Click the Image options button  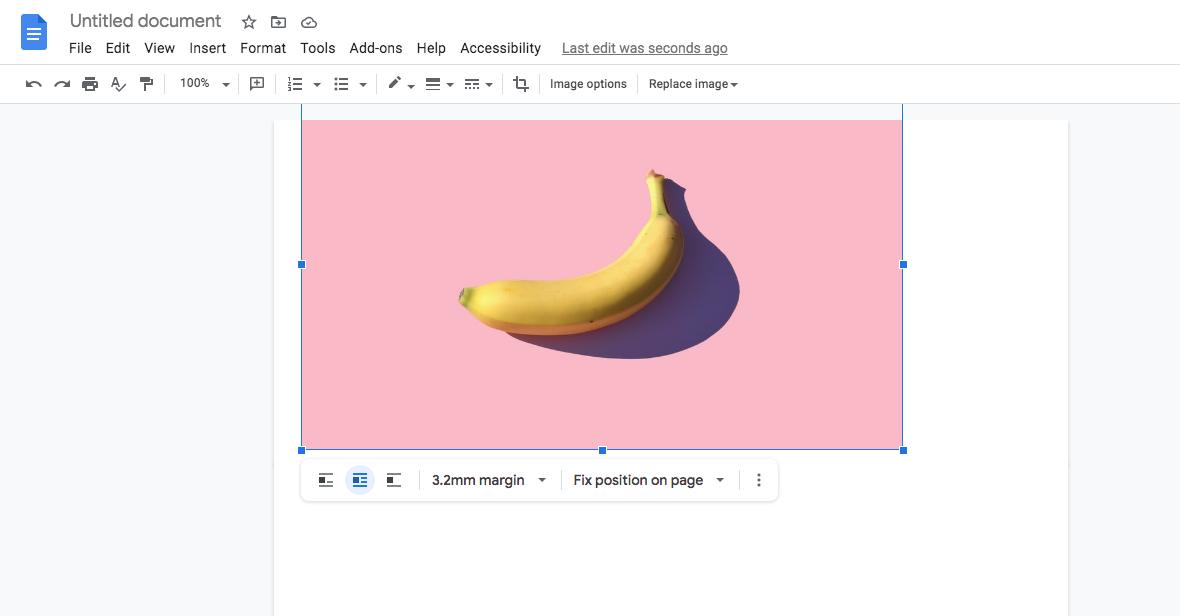(x=588, y=84)
